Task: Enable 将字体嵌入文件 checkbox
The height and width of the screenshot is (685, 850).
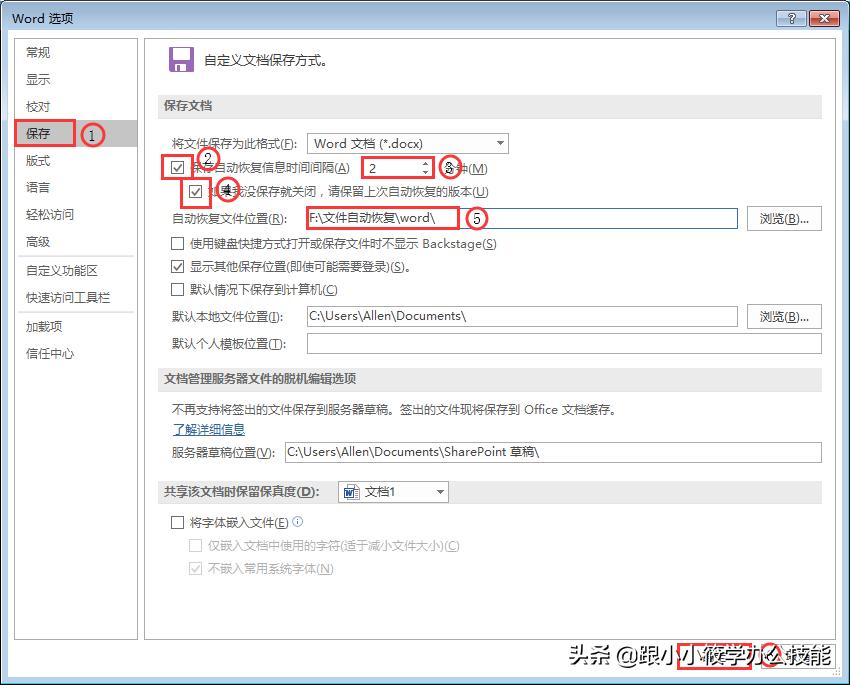Action: pyautogui.click(x=175, y=522)
